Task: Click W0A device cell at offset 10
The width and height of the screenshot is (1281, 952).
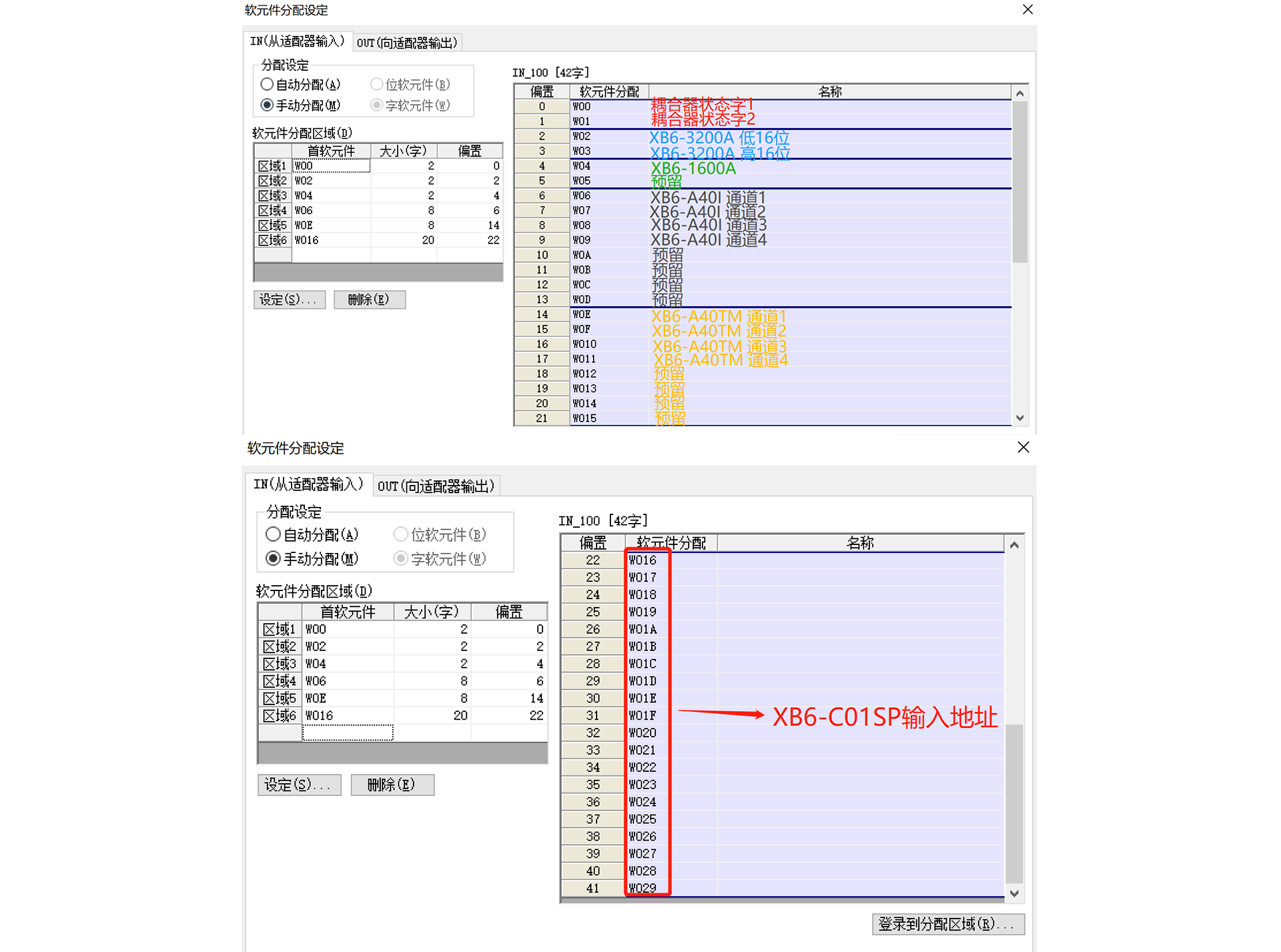Action: coord(609,256)
